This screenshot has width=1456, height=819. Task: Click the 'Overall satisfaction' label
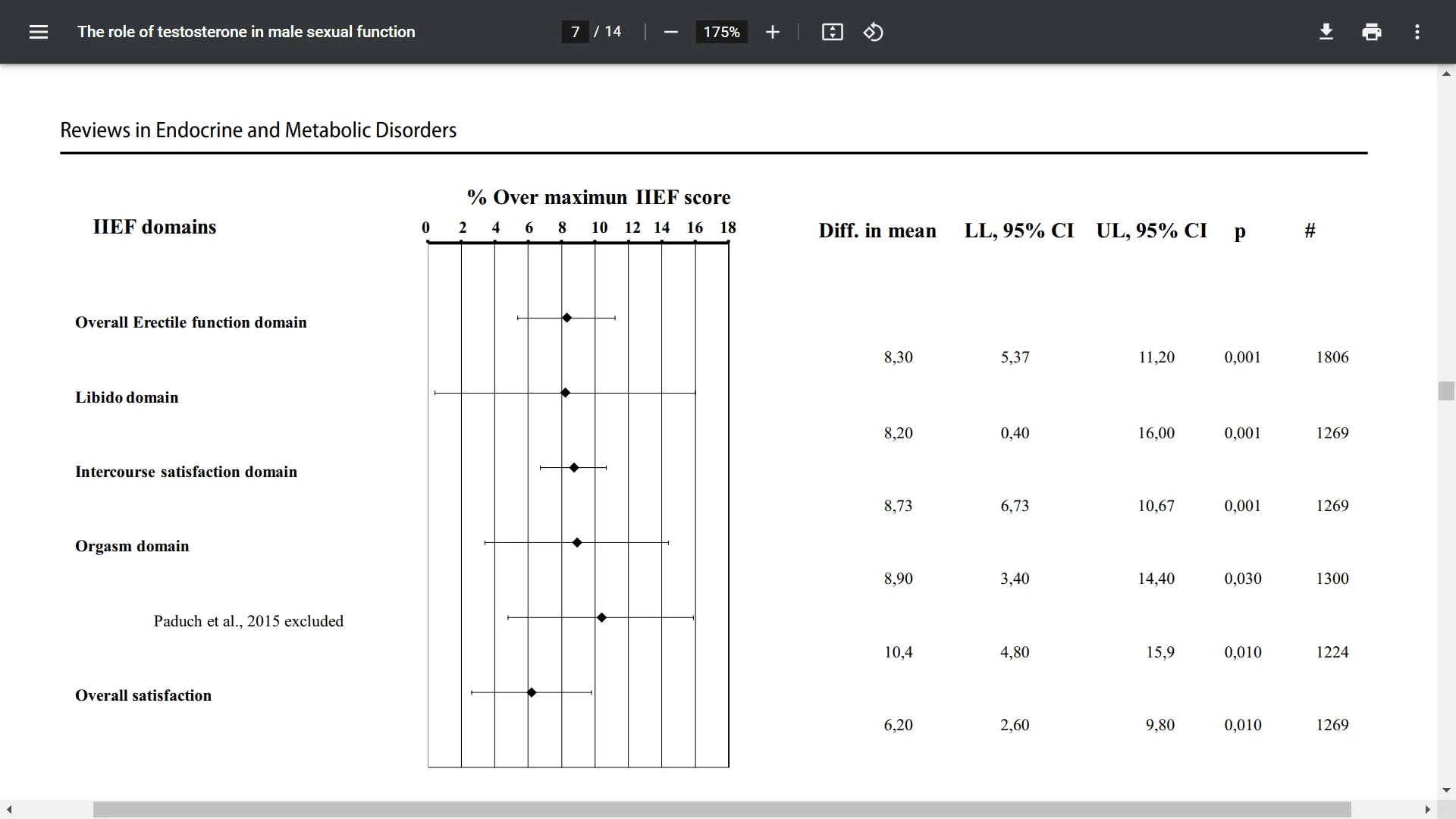point(143,695)
